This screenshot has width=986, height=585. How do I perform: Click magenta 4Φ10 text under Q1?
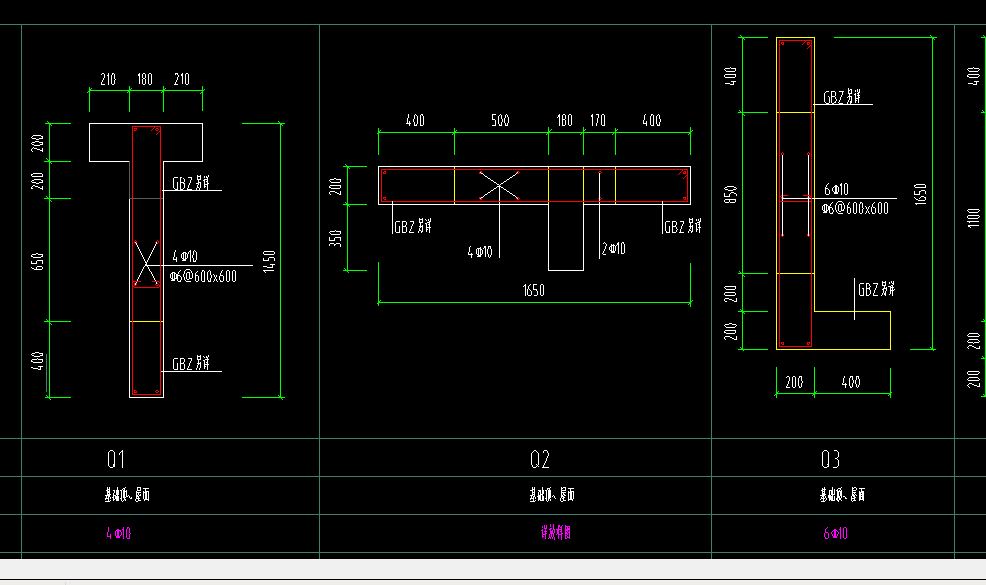(119, 533)
